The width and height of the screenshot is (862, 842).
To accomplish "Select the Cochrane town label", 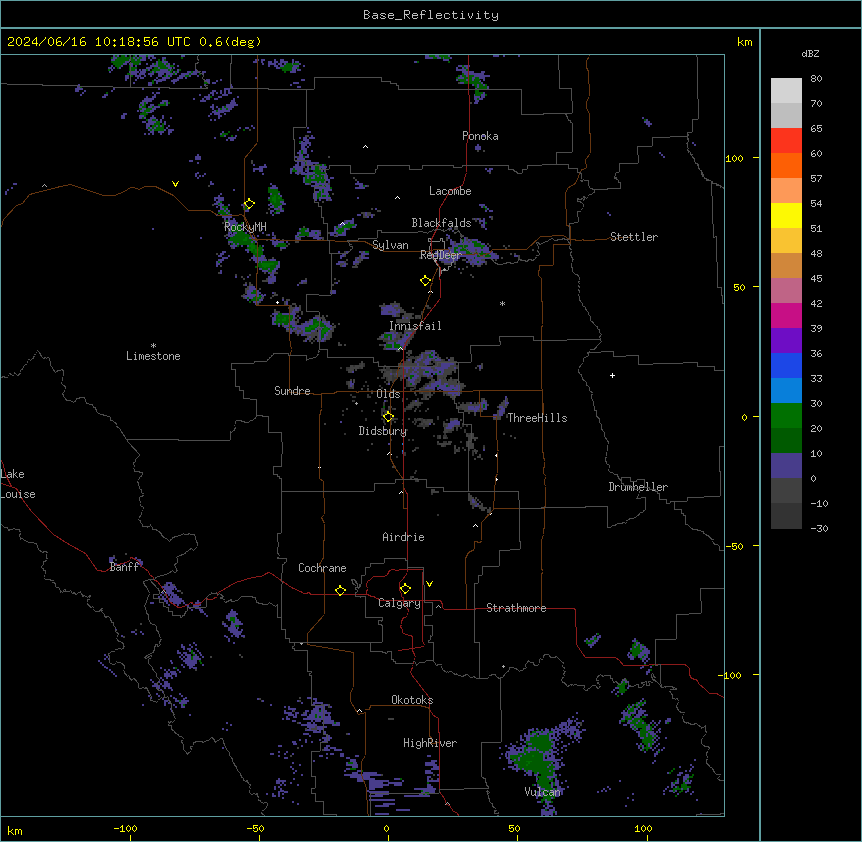I will click(x=322, y=568).
